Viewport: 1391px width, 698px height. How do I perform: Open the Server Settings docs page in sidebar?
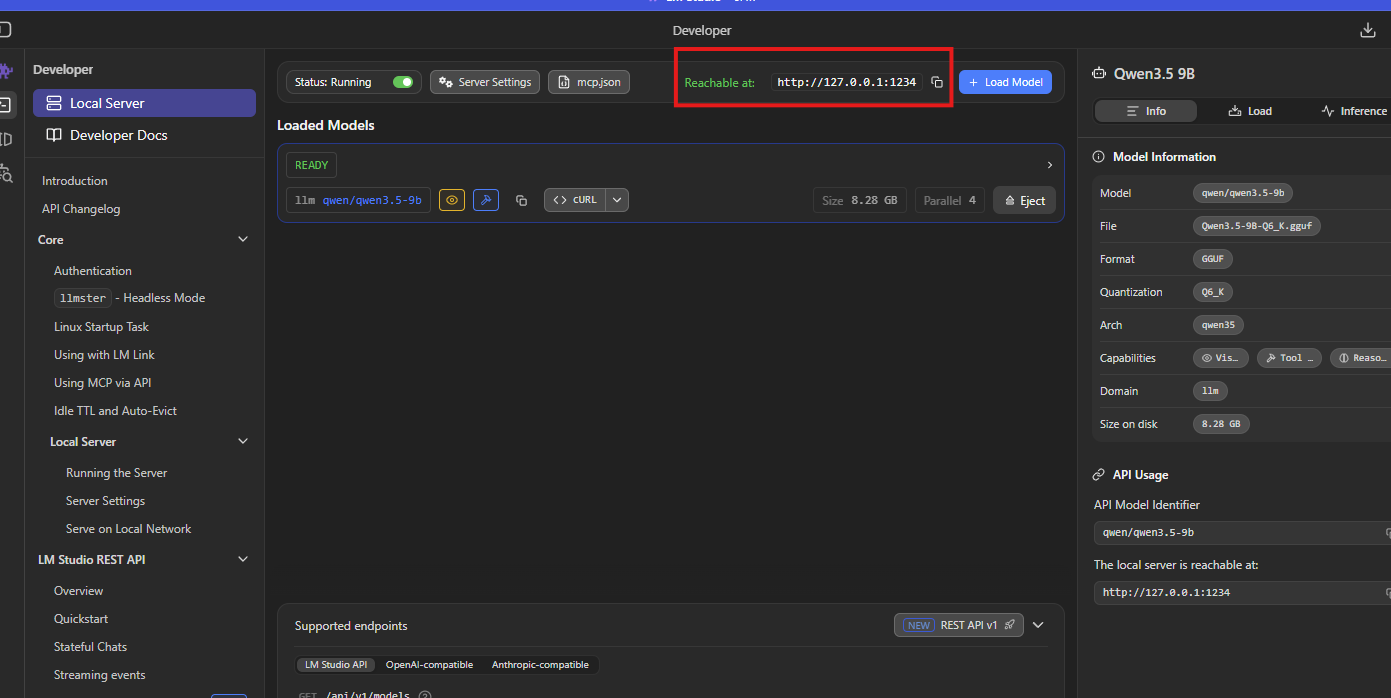click(x=105, y=501)
